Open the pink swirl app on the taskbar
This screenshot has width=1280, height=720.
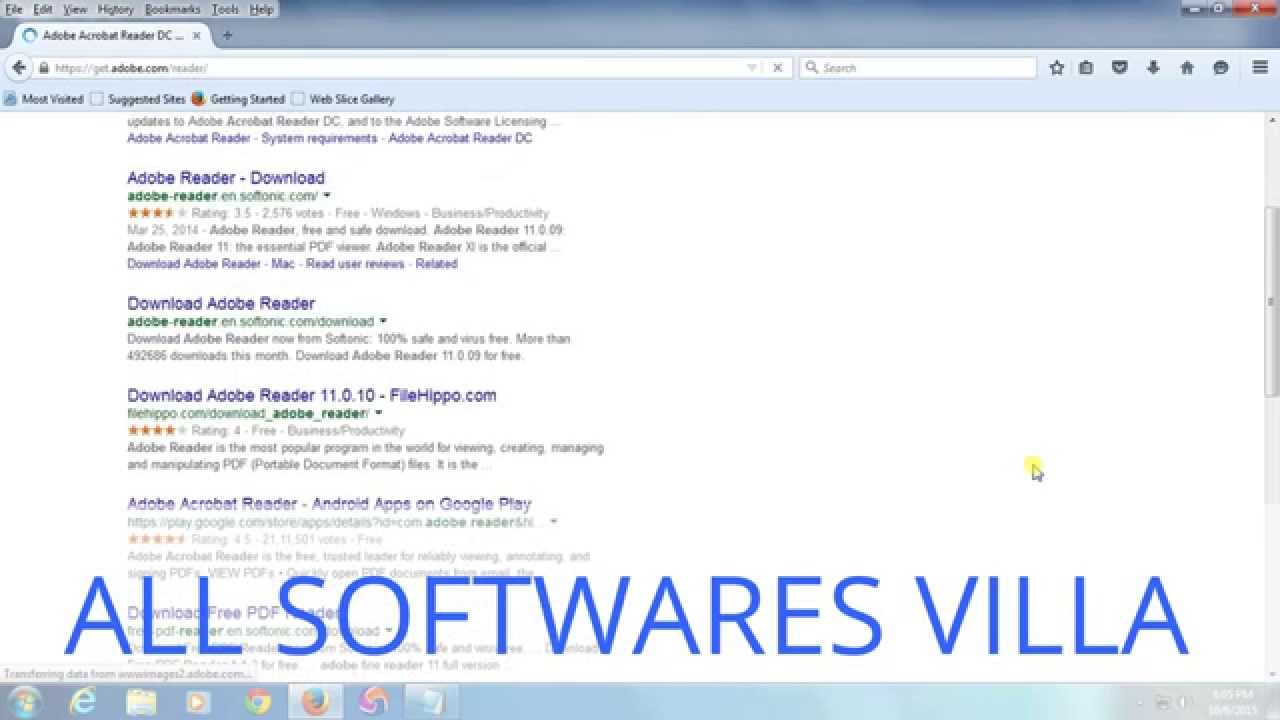[373, 702]
